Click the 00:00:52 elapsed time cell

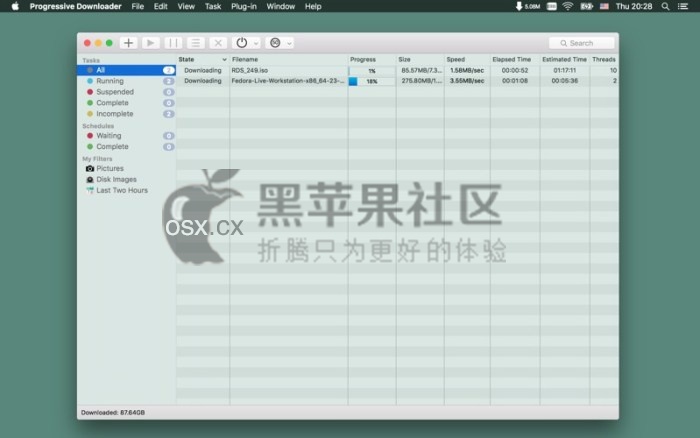tap(515, 70)
